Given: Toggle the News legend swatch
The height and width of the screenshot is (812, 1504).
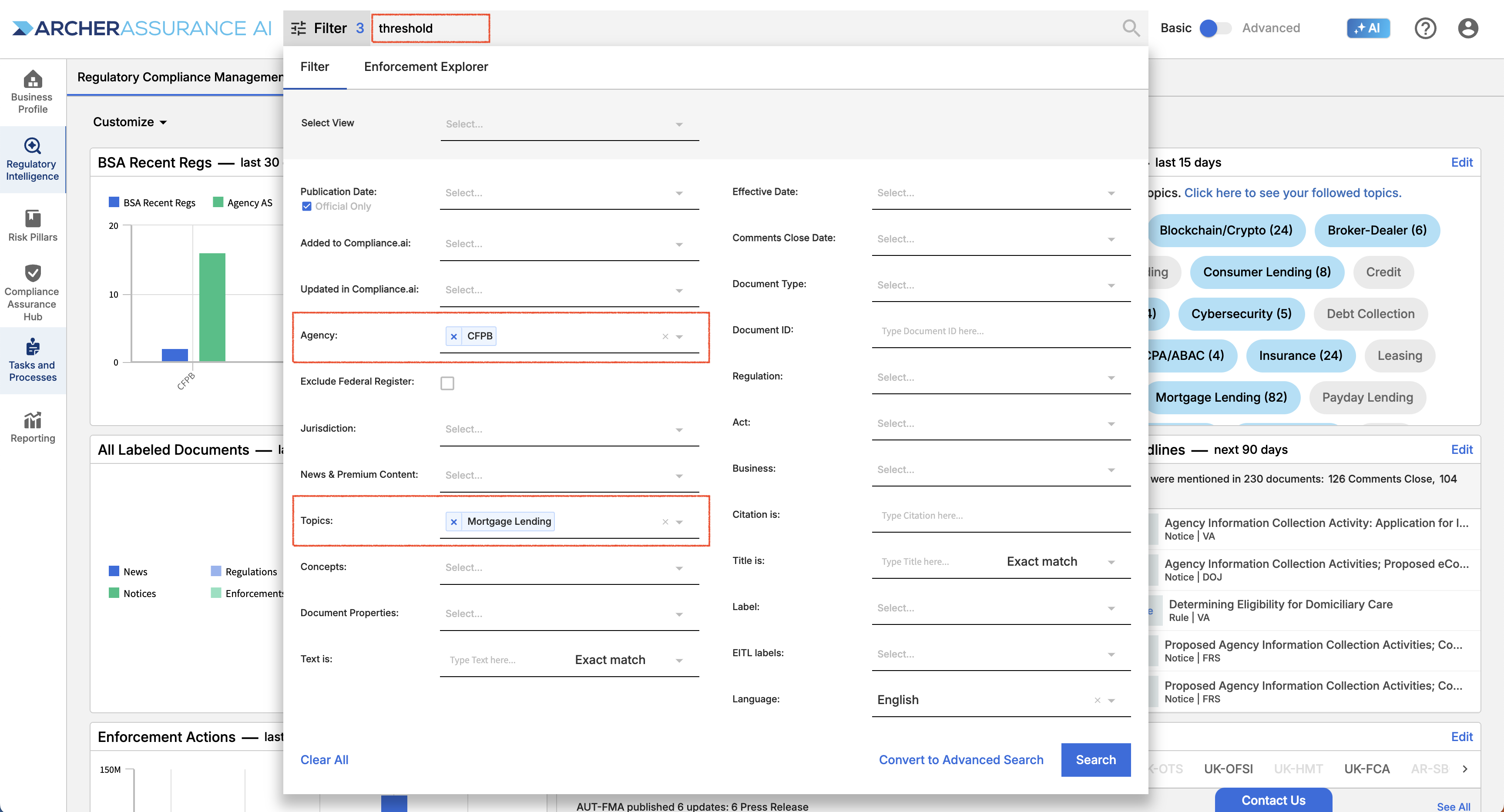Looking at the screenshot, I should click(x=114, y=571).
